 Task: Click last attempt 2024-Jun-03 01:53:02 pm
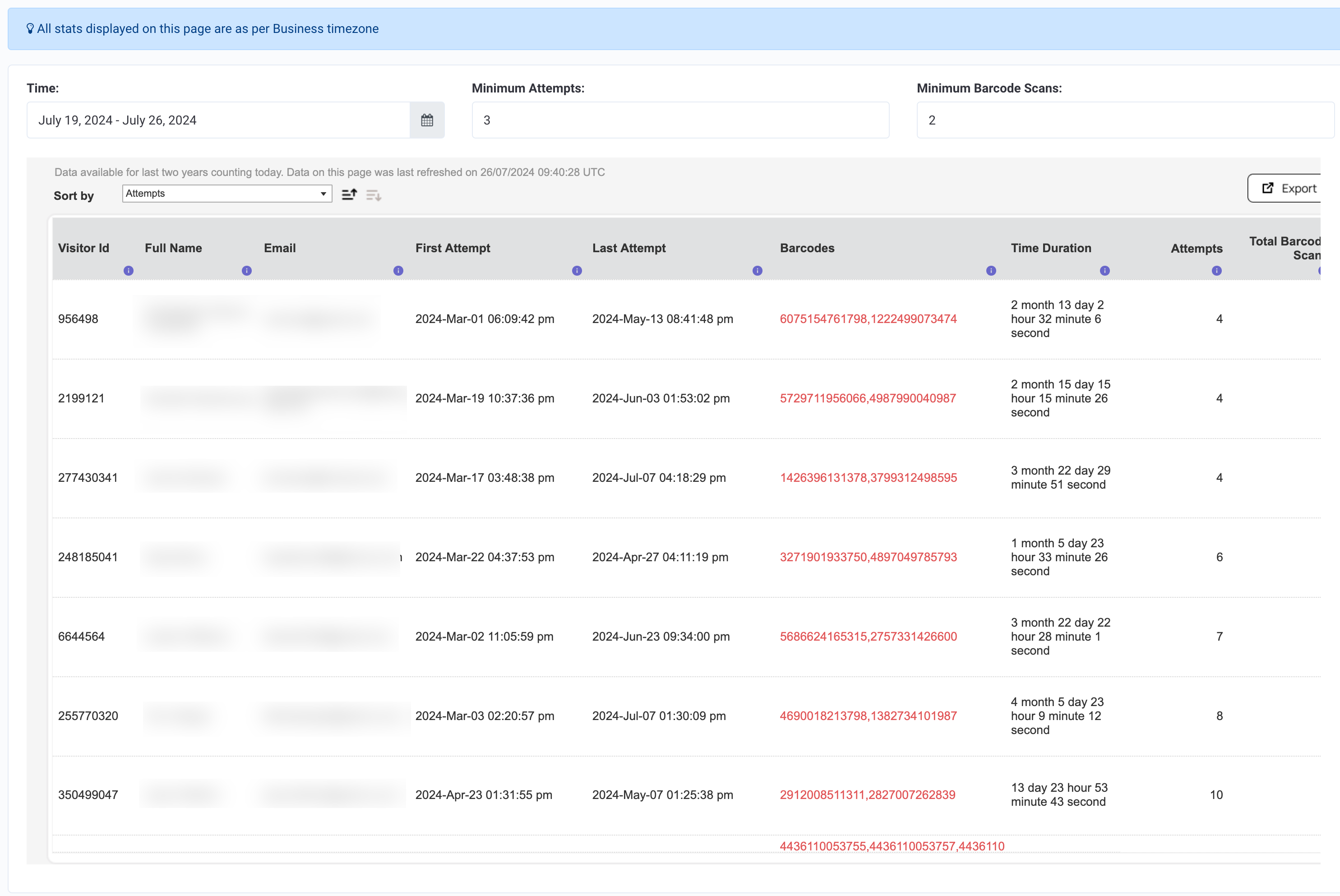click(x=661, y=398)
